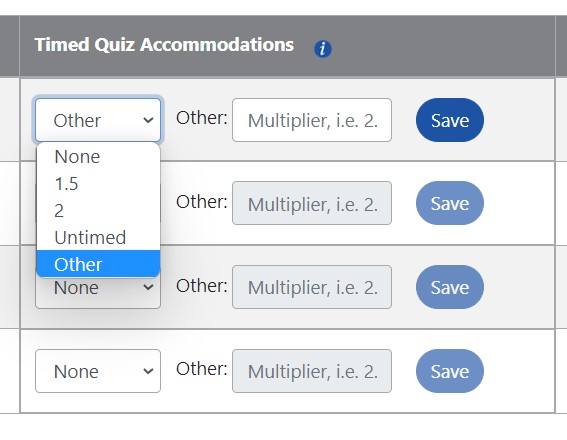Click the second row Save button
The image size is (567, 440).
(449, 203)
